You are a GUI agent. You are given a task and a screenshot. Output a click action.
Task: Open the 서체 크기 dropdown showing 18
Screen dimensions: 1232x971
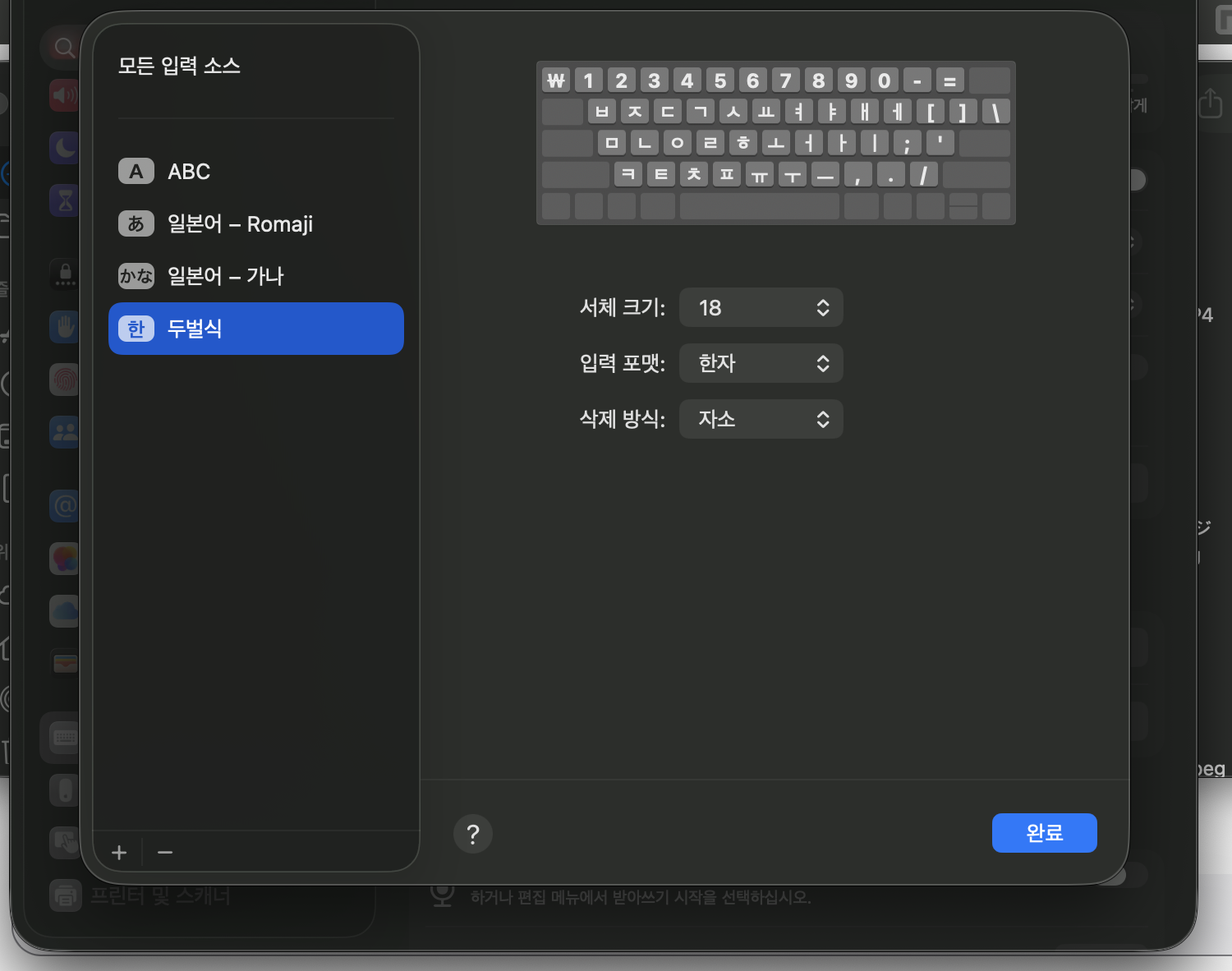pyautogui.click(x=761, y=307)
